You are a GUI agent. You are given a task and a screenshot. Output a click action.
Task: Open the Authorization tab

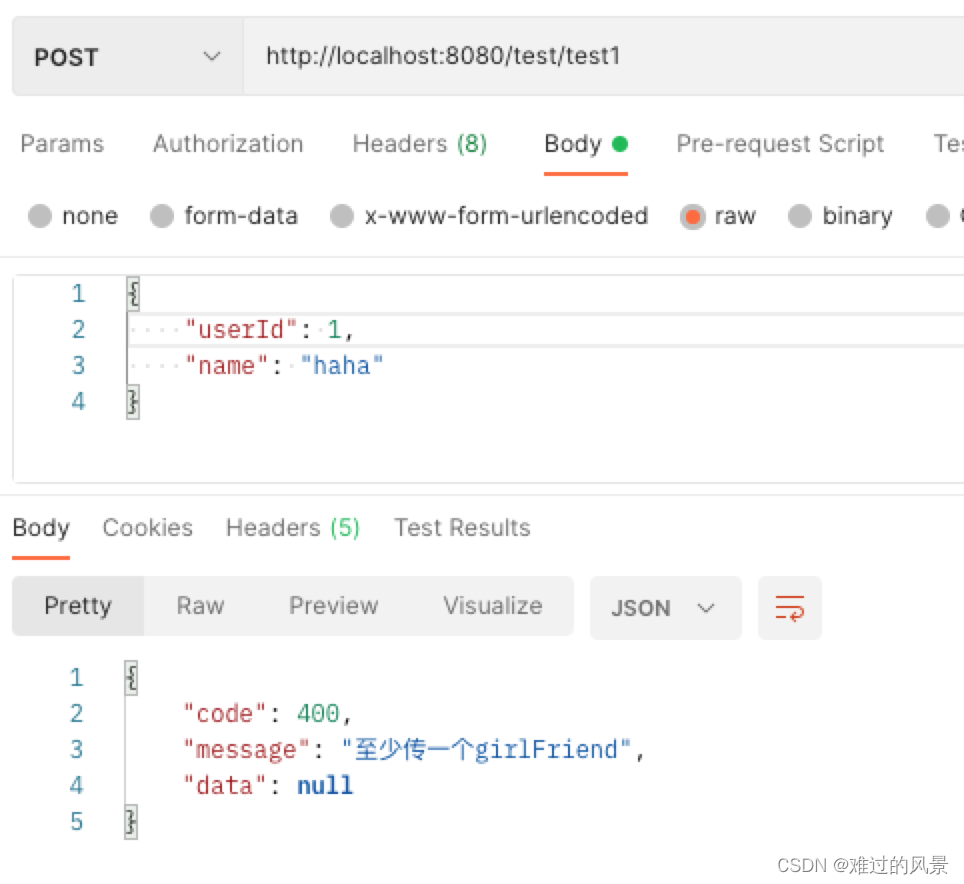[x=228, y=144]
